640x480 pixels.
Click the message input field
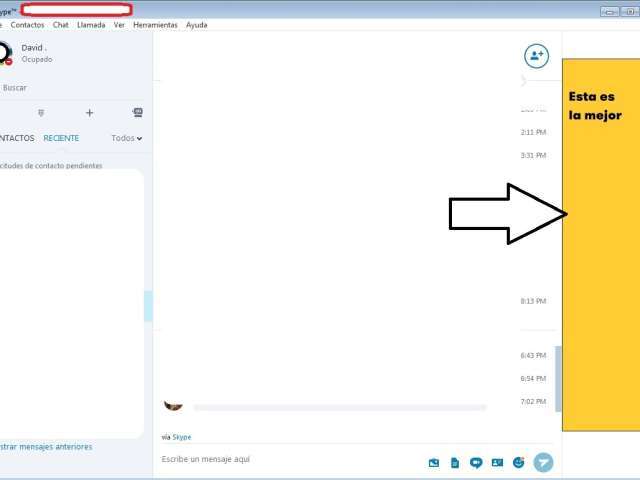coord(285,459)
